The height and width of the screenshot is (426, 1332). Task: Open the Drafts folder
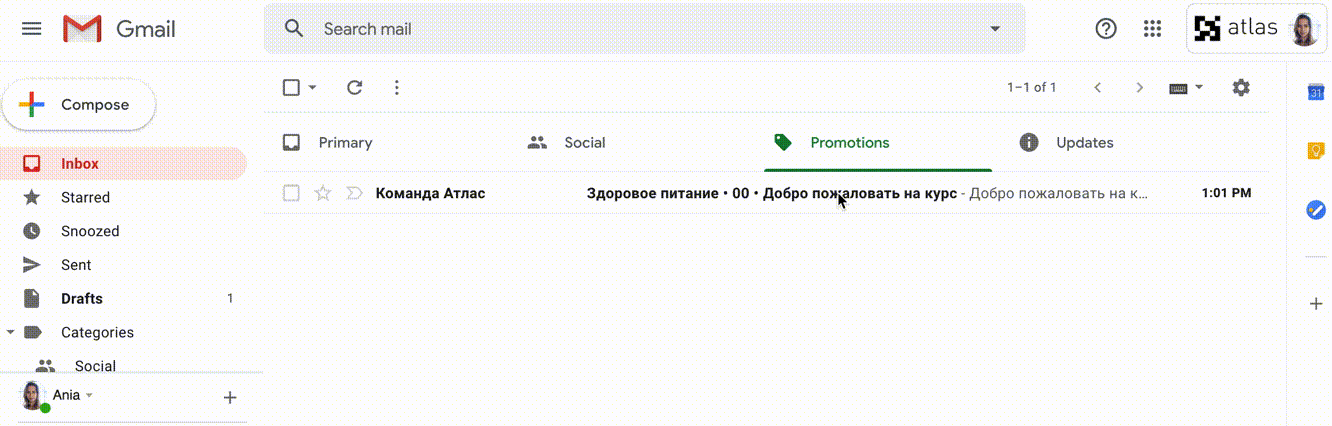tap(82, 299)
